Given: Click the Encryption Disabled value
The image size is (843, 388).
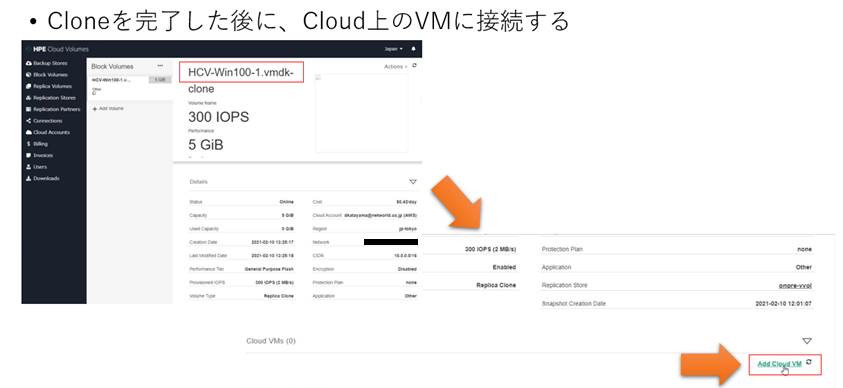Looking at the screenshot, I should point(407,269).
